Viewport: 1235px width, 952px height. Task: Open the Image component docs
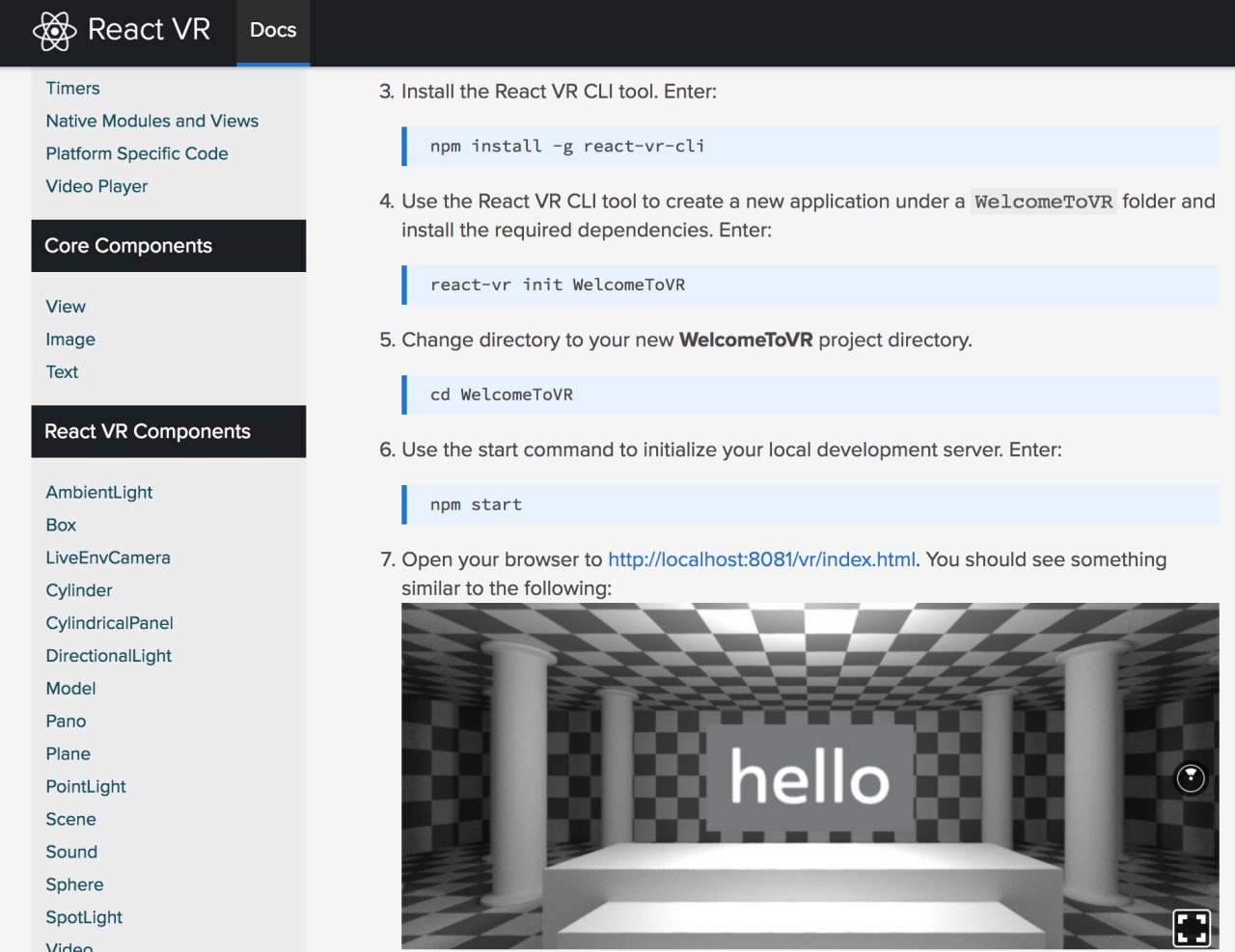click(70, 340)
